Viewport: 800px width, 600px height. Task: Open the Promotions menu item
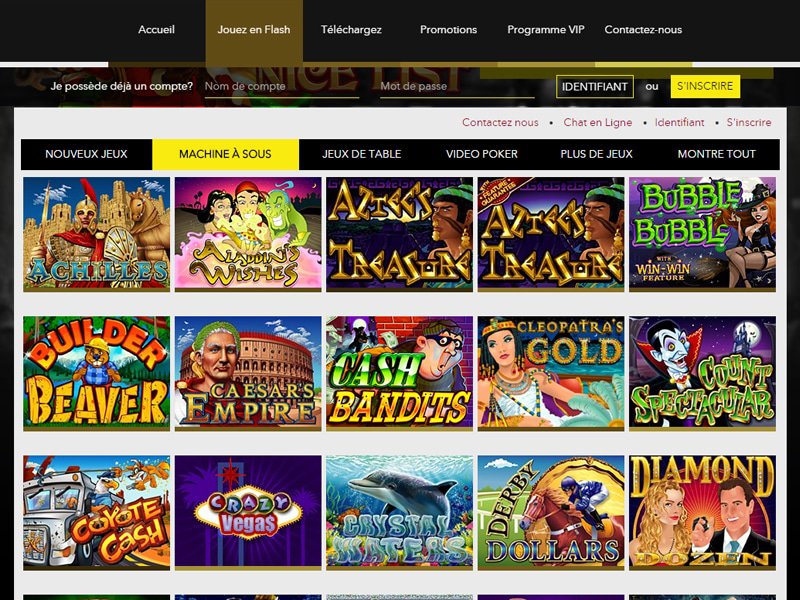tap(448, 30)
